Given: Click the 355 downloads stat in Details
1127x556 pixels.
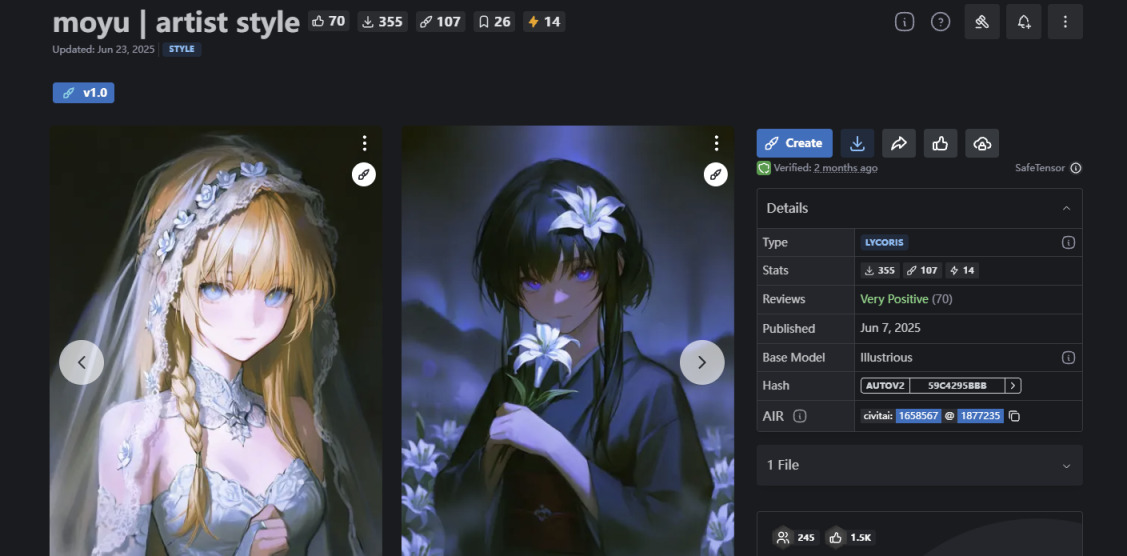Looking at the screenshot, I should point(880,271).
